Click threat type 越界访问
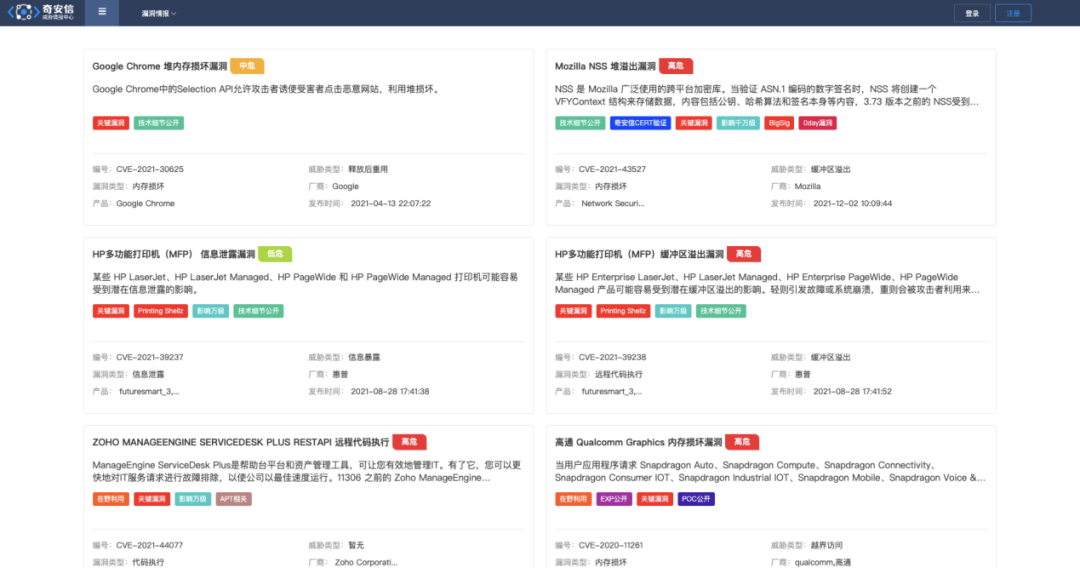This screenshot has width=1080, height=568. point(827,545)
